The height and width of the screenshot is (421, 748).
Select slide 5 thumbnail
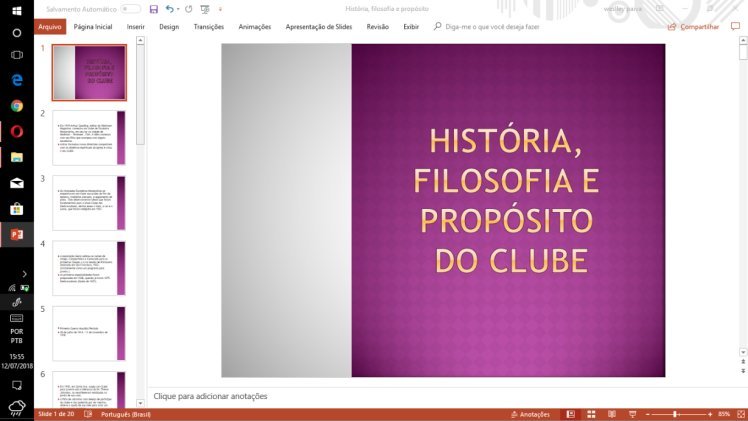click(x=89, y=334)
